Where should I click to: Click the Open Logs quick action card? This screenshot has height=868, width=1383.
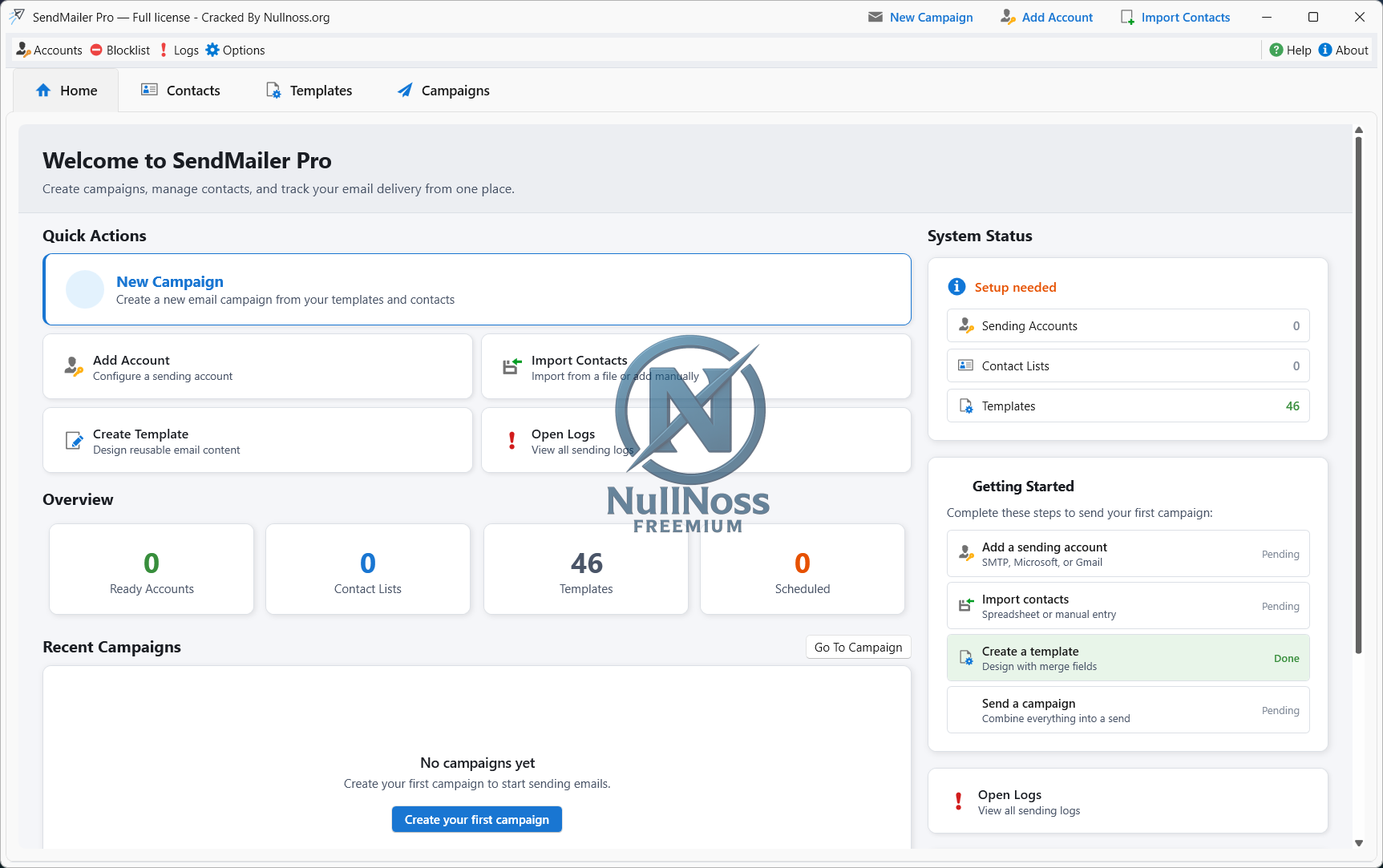(x=696, y=441)
